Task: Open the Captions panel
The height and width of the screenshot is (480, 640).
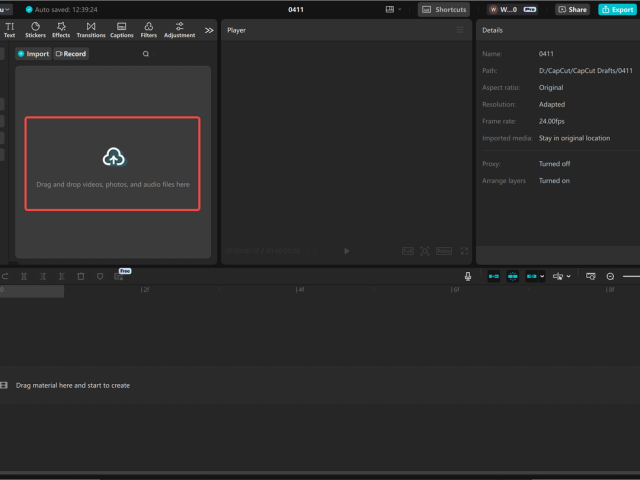Action: pos(121,30)
